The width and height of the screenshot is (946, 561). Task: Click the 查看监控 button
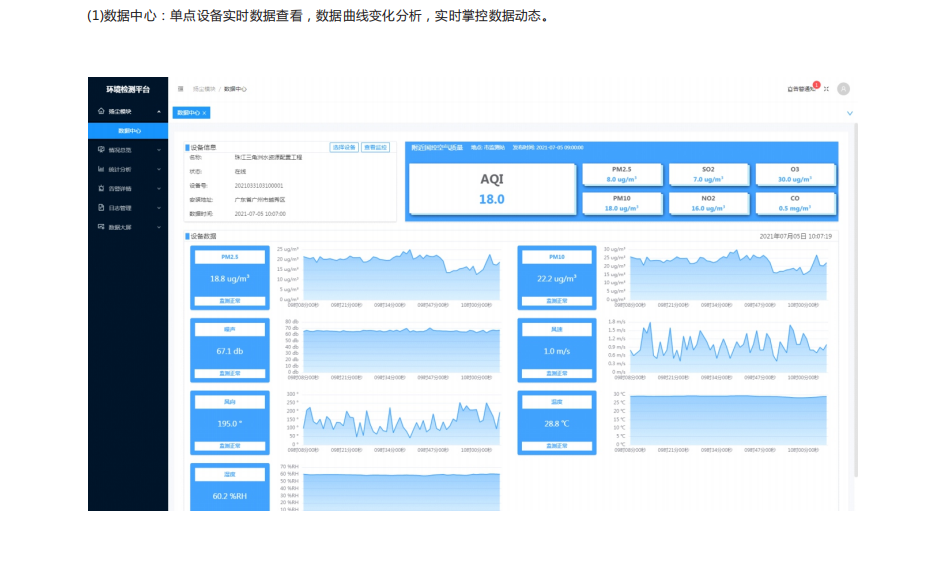(375, 147)
